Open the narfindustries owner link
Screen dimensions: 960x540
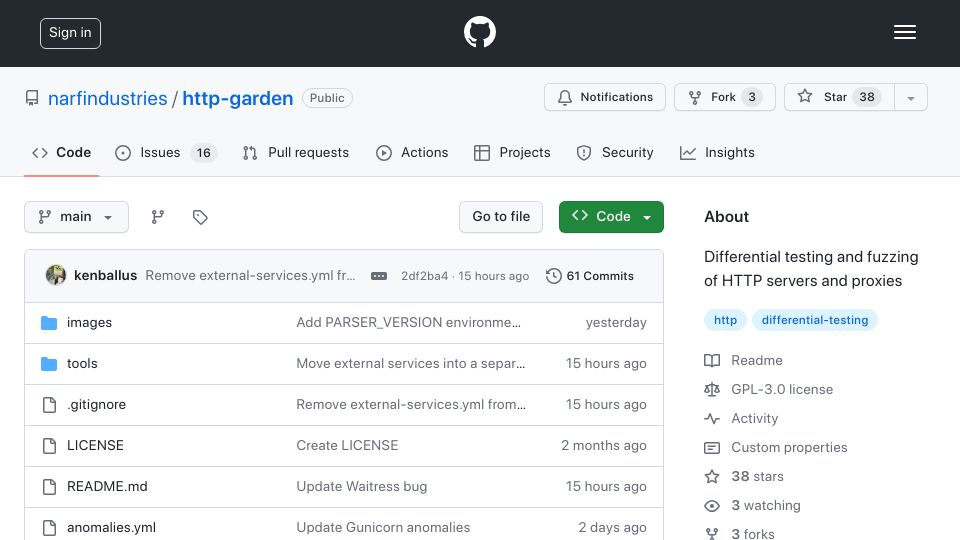pos(108,98)
